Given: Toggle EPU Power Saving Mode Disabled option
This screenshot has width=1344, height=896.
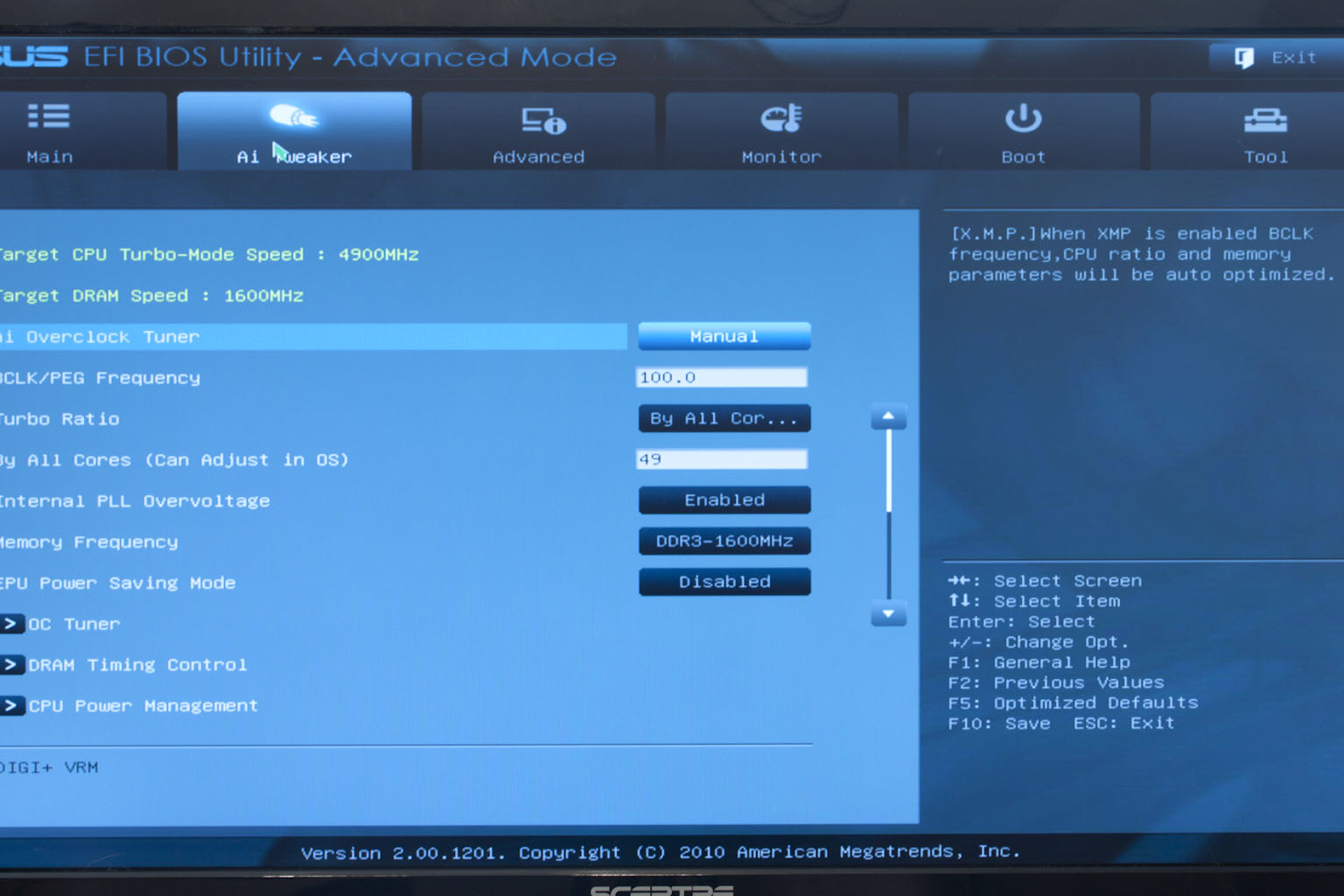Looking at the screenshot, I should (724, 582).
